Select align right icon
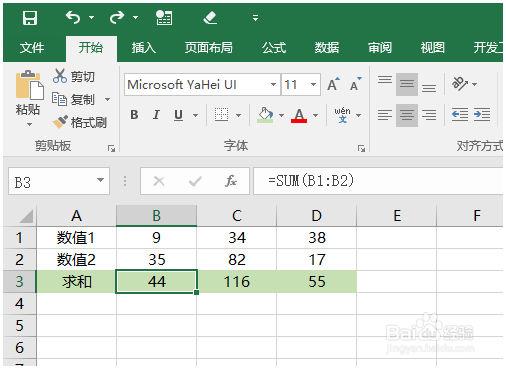This screenshot has width=506, height=369. (429, 115)
